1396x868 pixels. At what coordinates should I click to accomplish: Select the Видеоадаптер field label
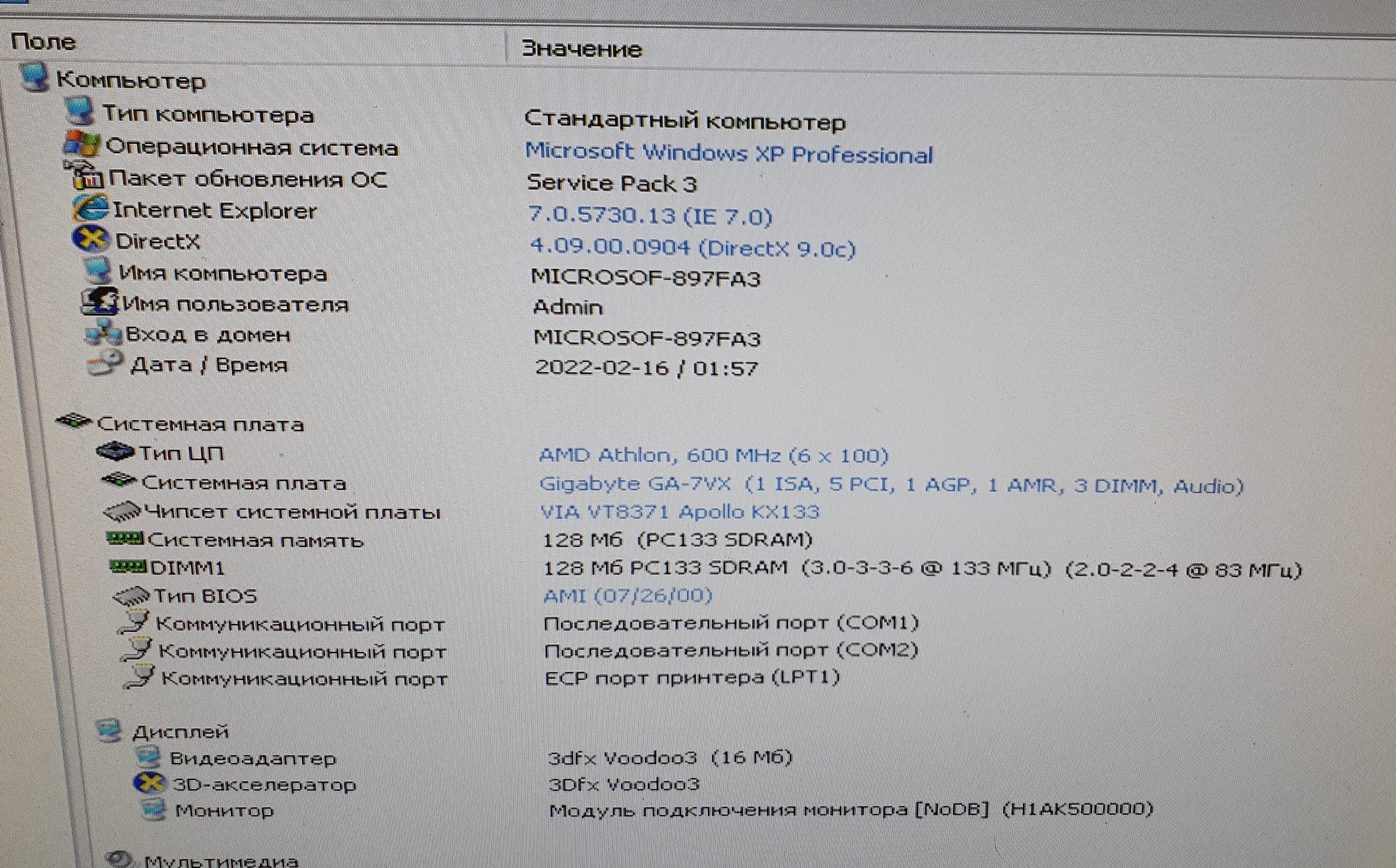252,758
